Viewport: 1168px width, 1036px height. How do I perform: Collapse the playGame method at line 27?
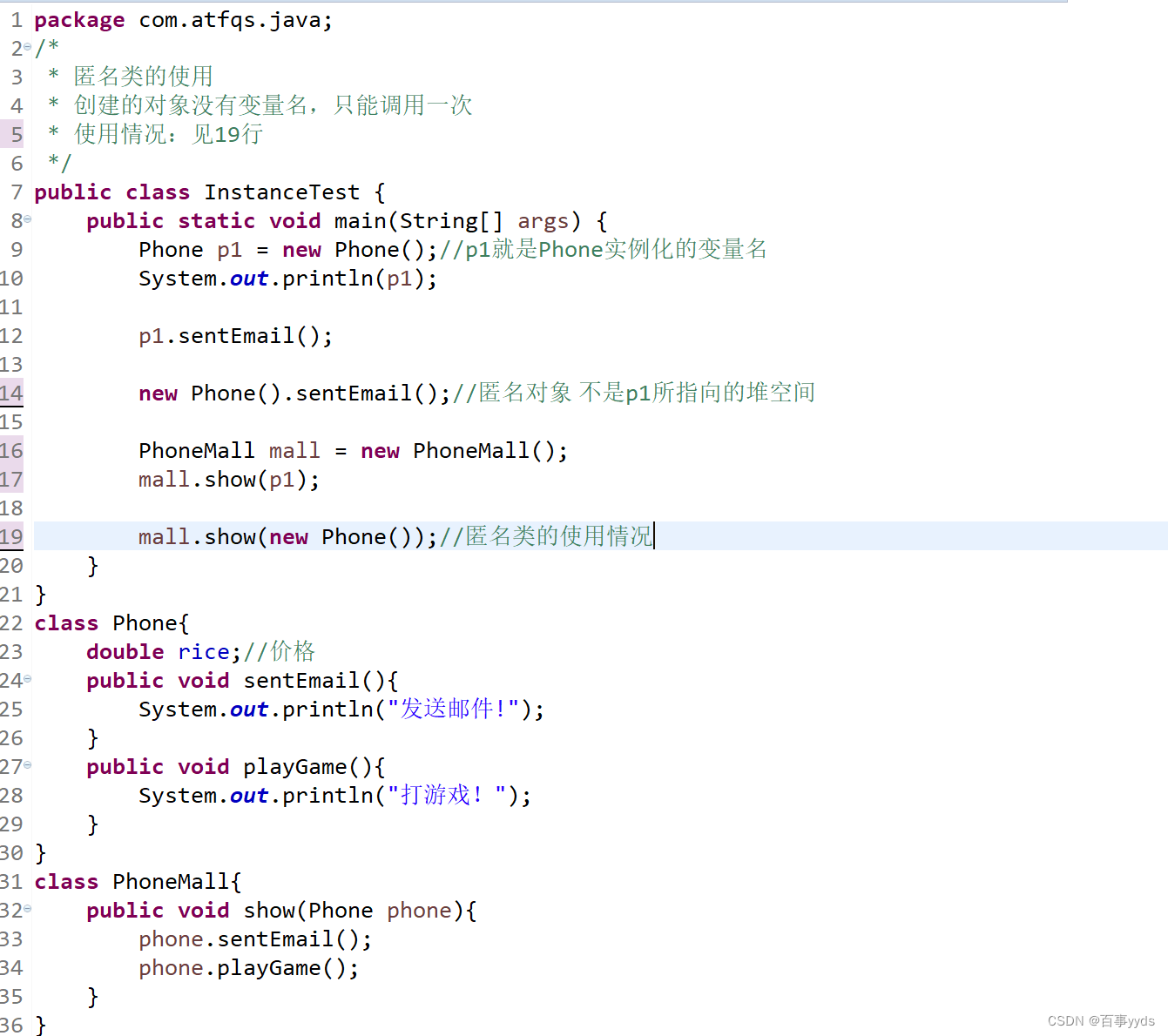point(27,766)
